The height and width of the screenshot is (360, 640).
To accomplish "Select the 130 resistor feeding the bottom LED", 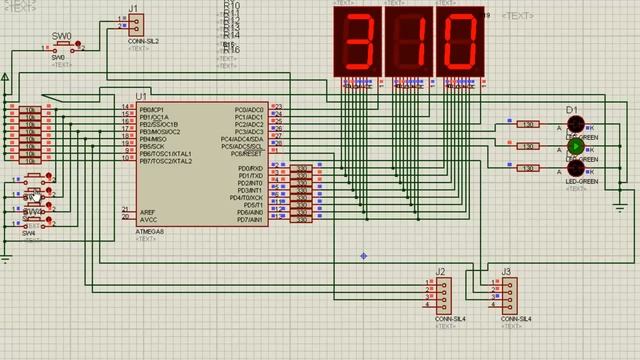I will coord(528,168).
